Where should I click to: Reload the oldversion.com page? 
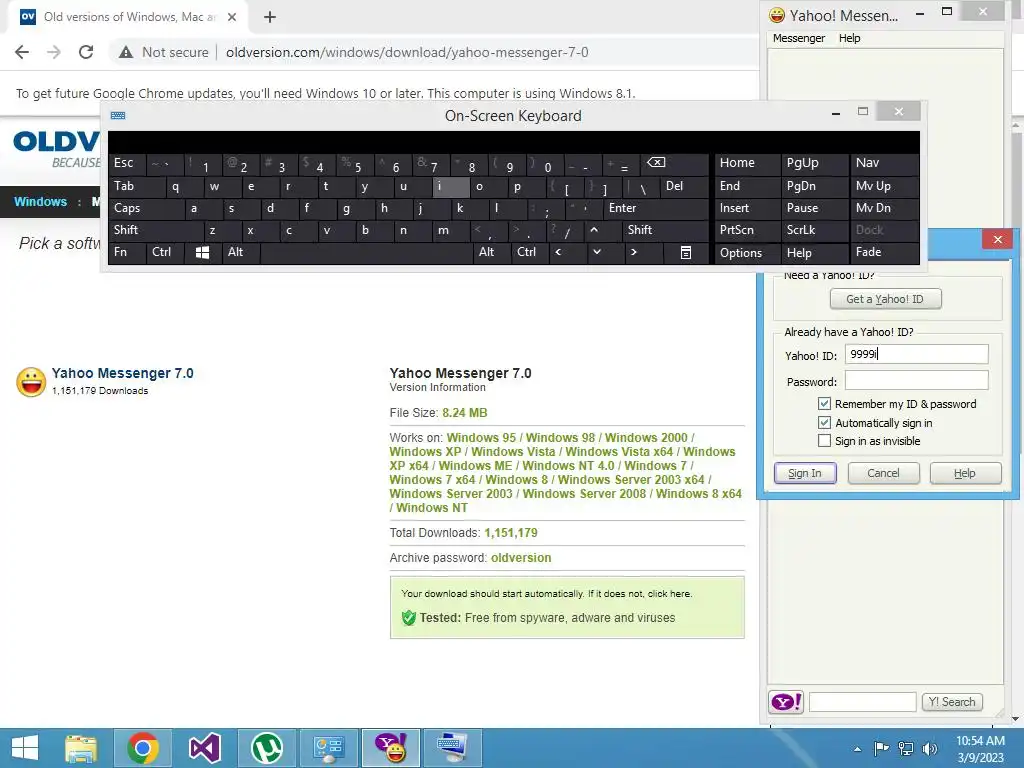pos(86,52)
